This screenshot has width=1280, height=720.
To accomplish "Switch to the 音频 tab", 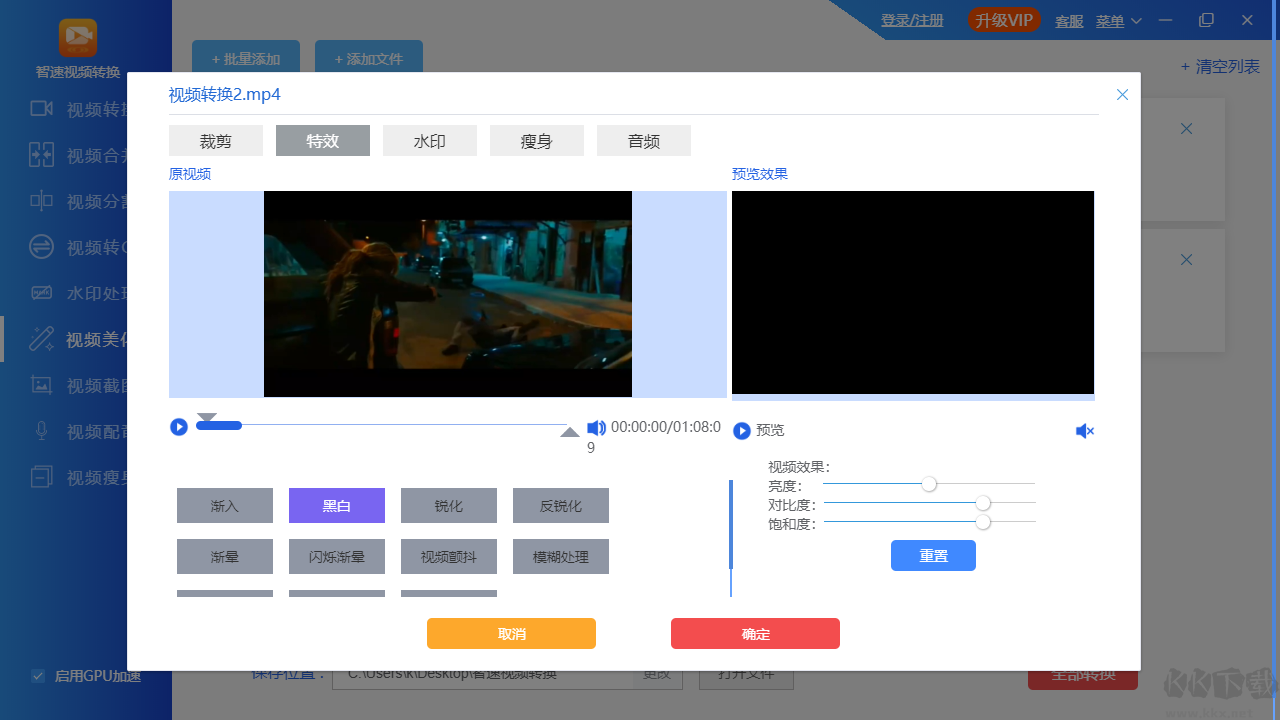I will (x=643, y=140).
